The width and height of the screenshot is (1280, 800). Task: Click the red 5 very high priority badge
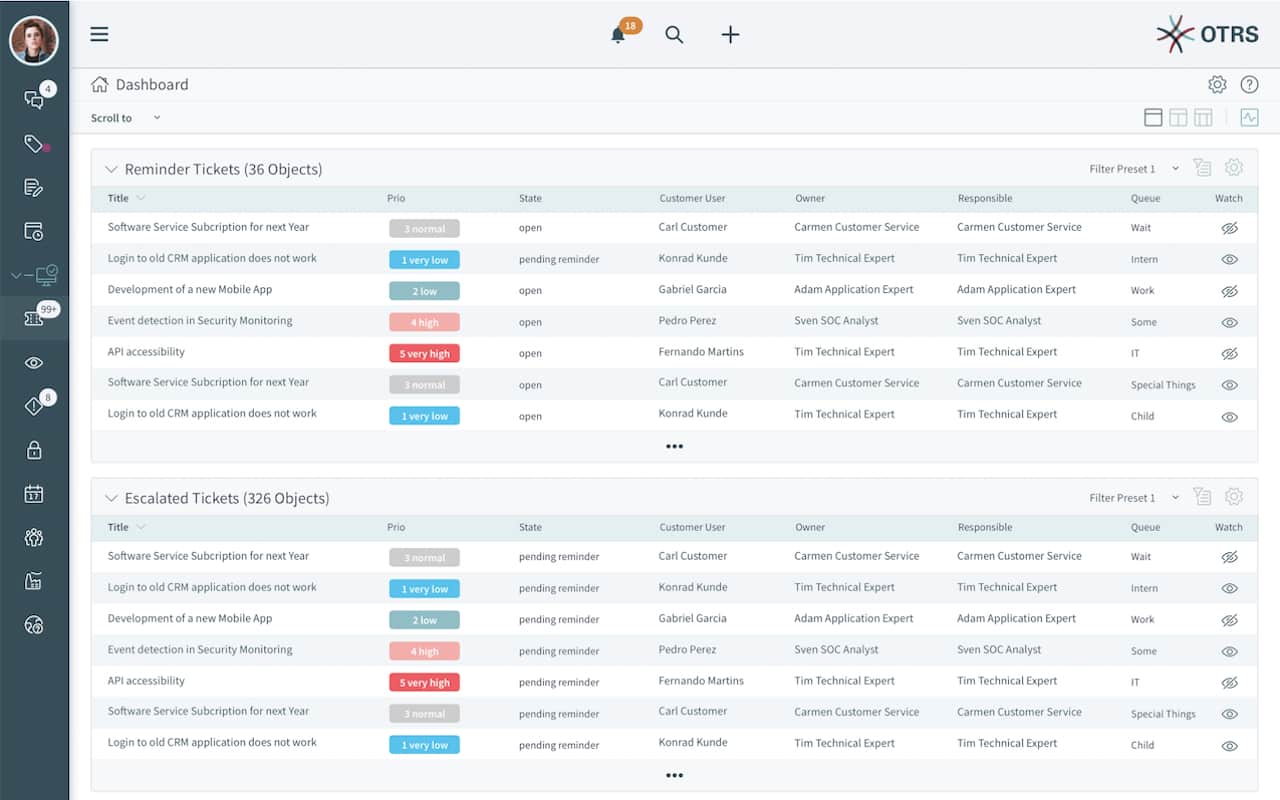424,353
